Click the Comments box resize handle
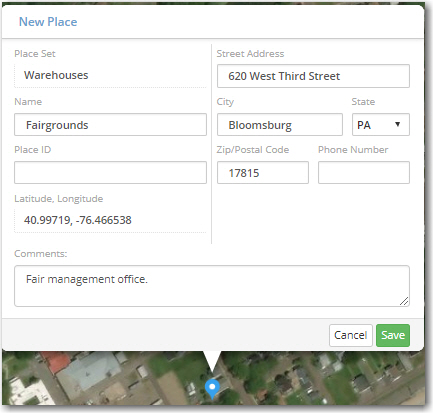This screenshot has width=433, height=413. 404,301
